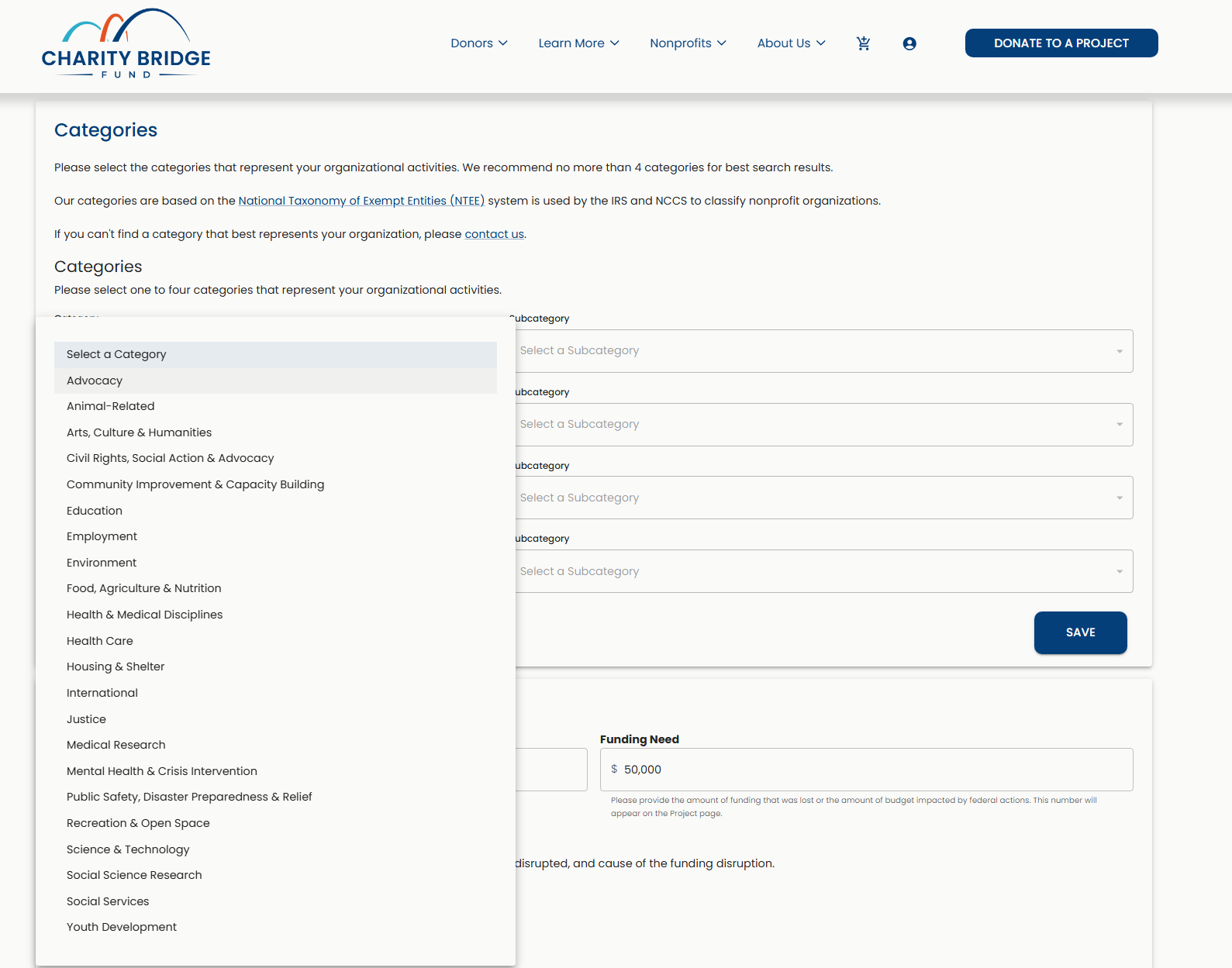Viewport: 1232px width, 968px height.
Task: Follow the contact us link
Action: 495,234
